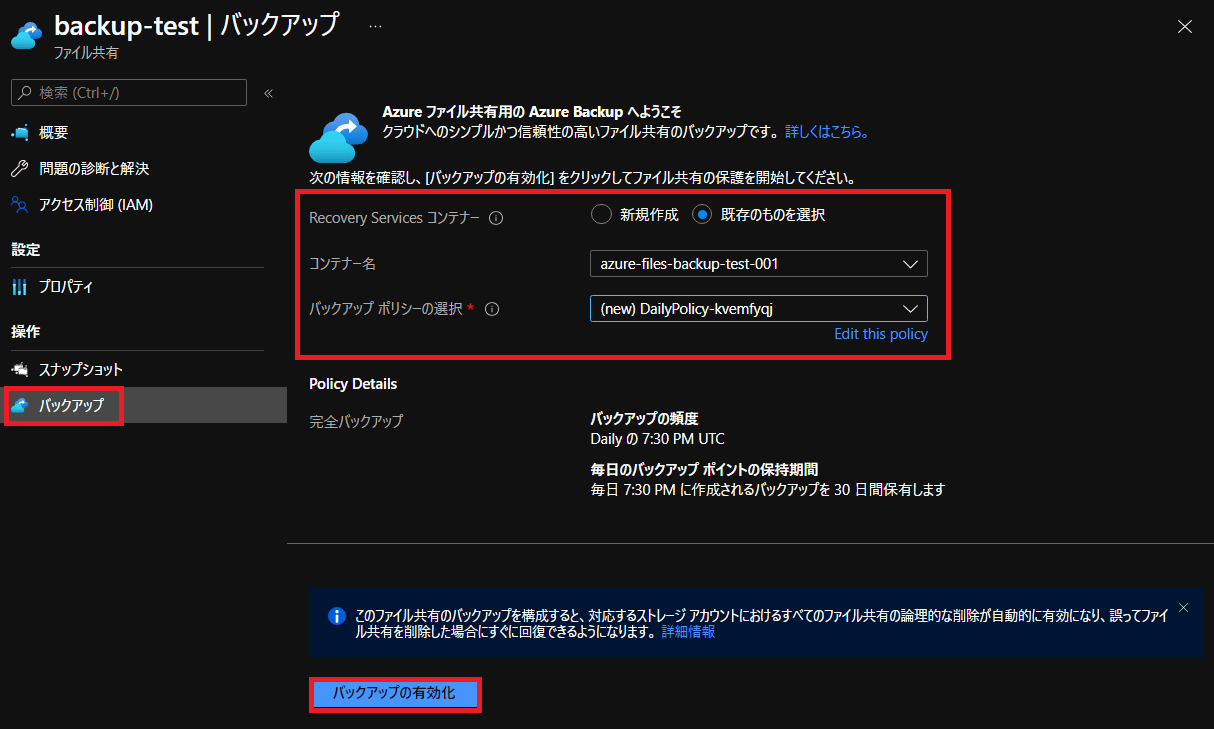Click the 概要 overview icon

point(20,133)
